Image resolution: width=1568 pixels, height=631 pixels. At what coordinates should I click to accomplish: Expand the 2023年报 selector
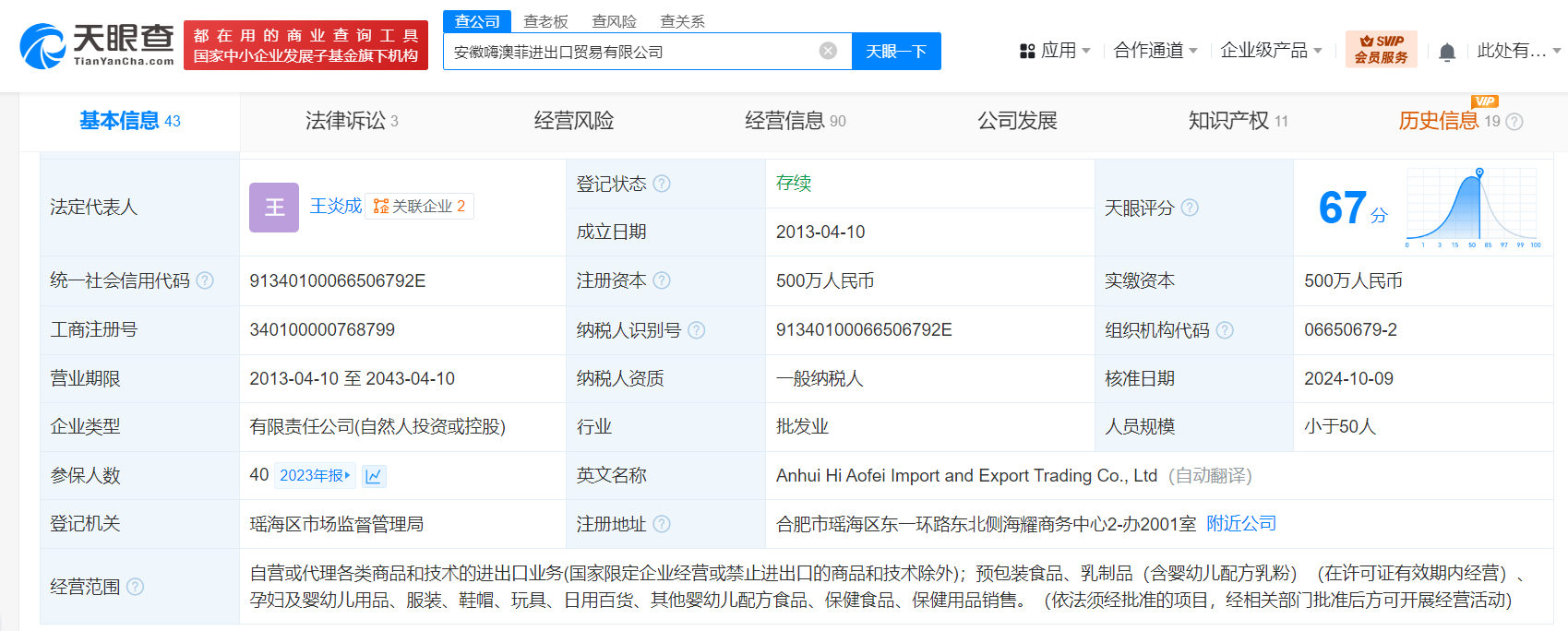pos(315,475)
